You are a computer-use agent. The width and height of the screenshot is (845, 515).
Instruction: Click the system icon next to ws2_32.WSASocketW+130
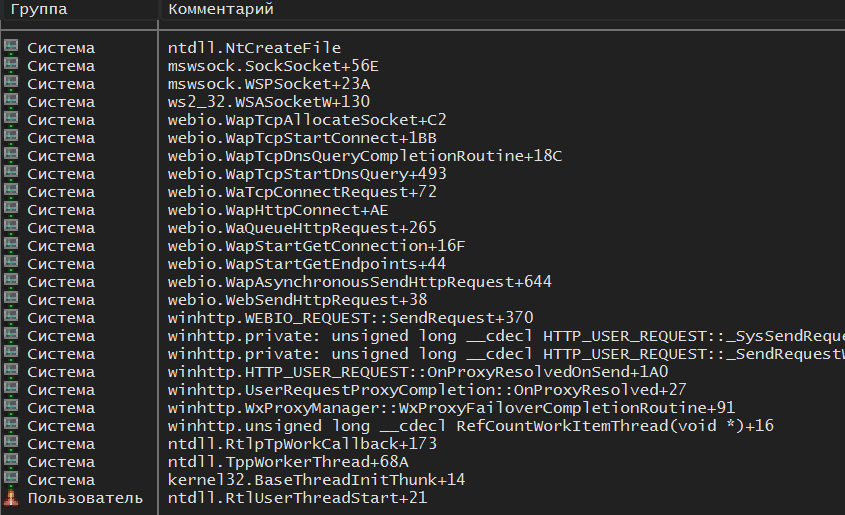click(x=12, y=101)
